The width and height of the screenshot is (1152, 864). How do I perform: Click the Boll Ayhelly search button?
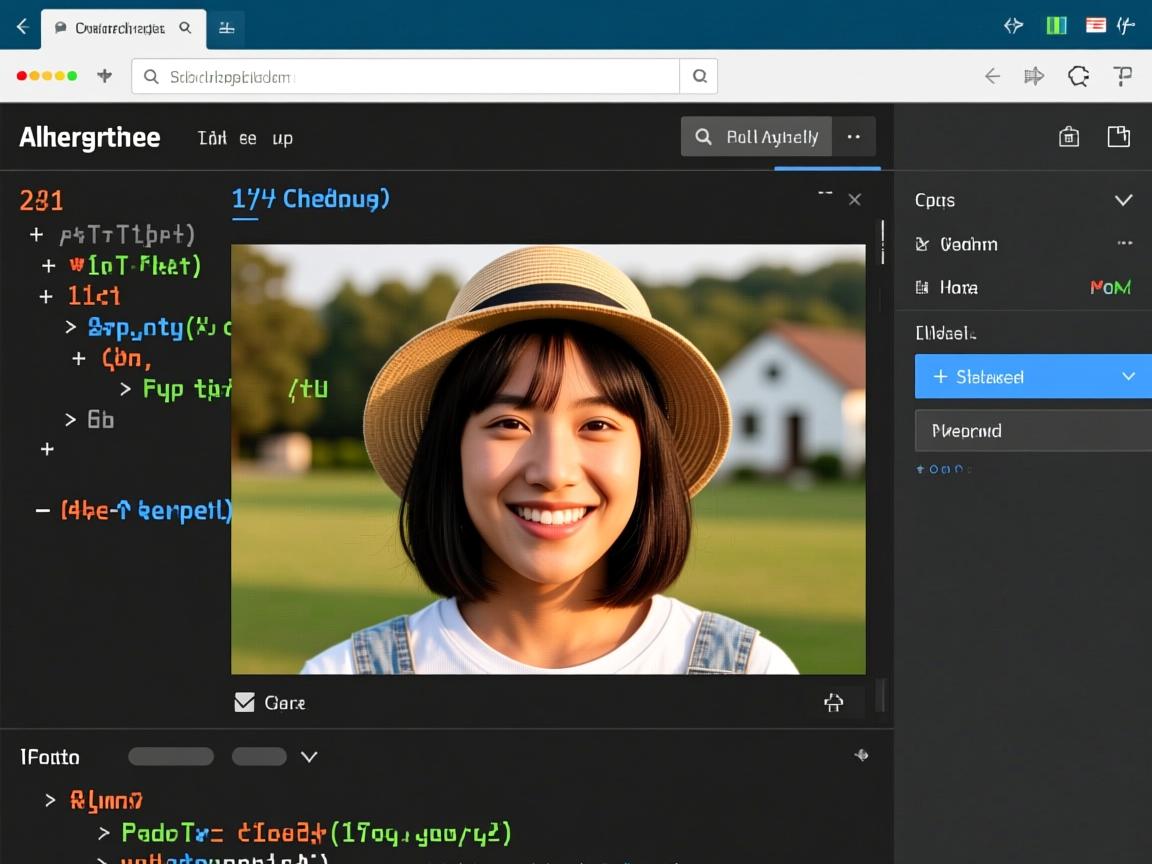point(756,137)
